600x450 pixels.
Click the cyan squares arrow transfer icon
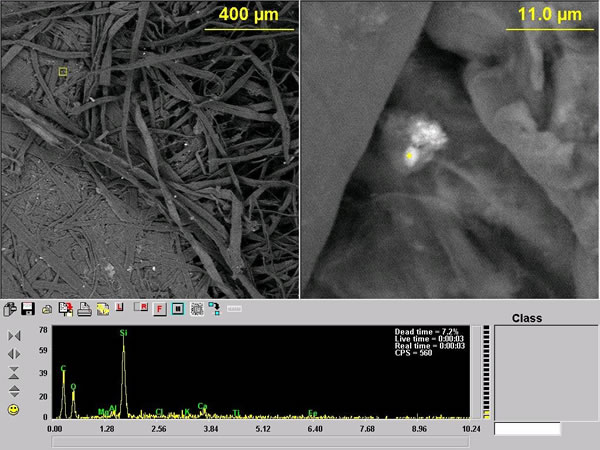click(x=215, y=309)
